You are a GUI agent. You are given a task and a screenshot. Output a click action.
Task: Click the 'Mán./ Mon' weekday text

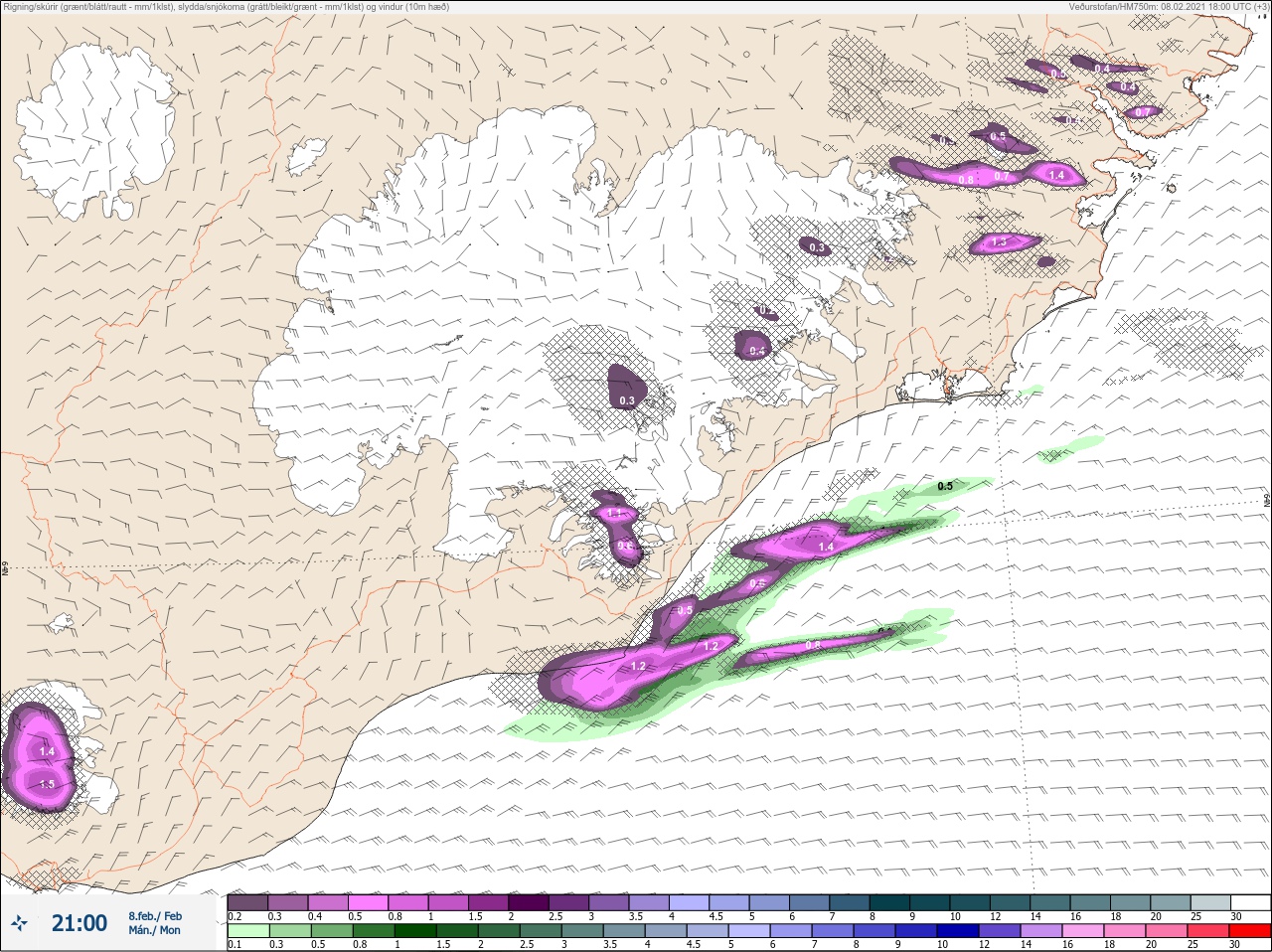(x=154, y=930)
